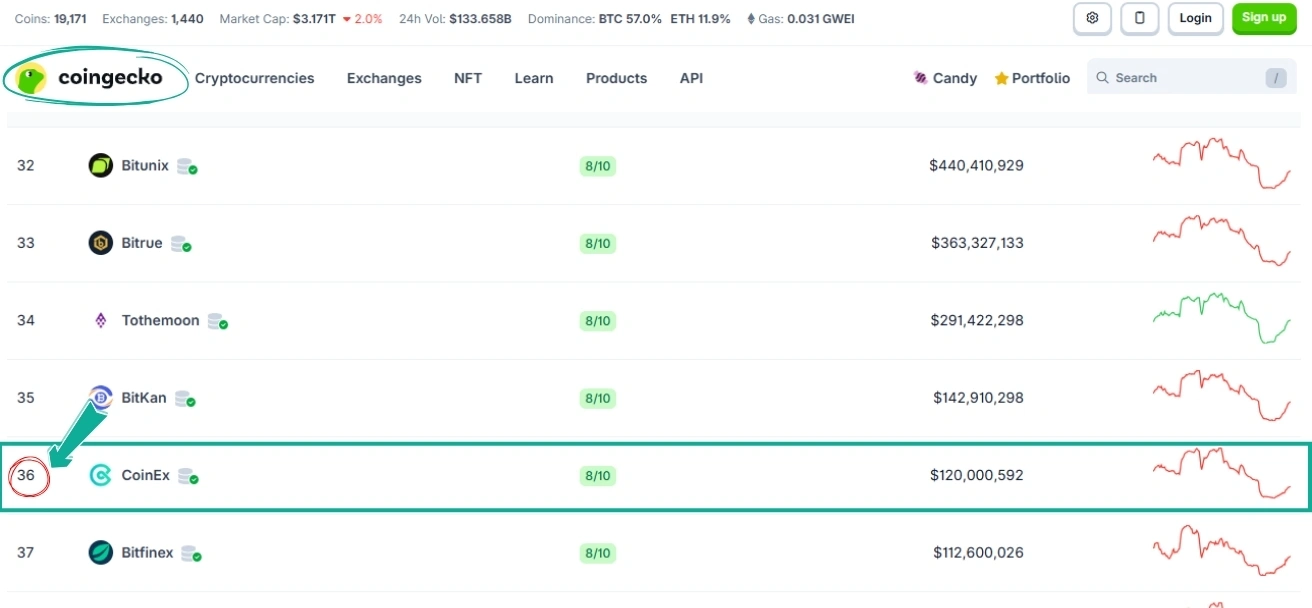The image size is (1312, 608).
Task: Click the reserves badge beside Bitrue
Action: click(181, 244)
